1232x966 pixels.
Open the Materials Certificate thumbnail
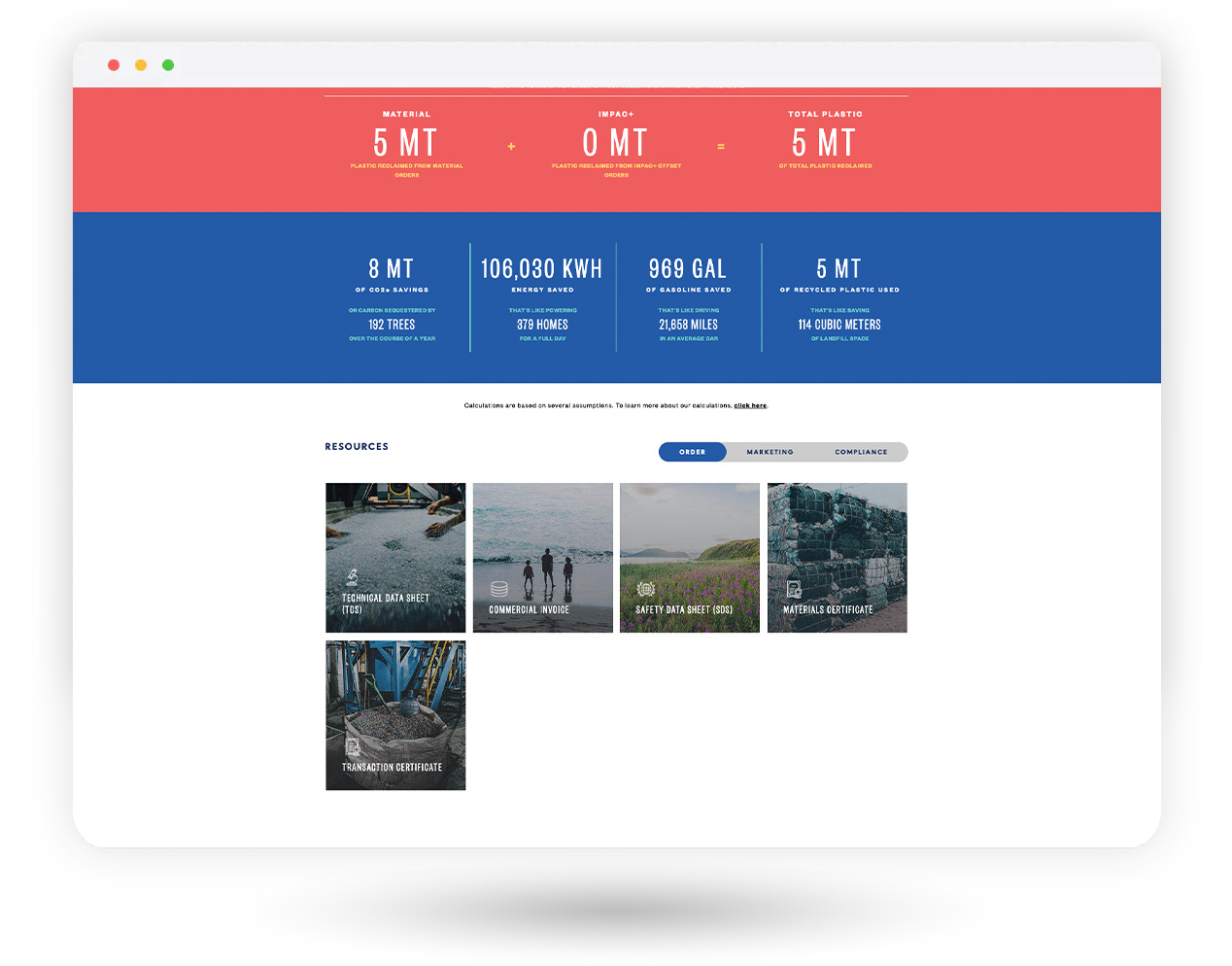point(838,558)
